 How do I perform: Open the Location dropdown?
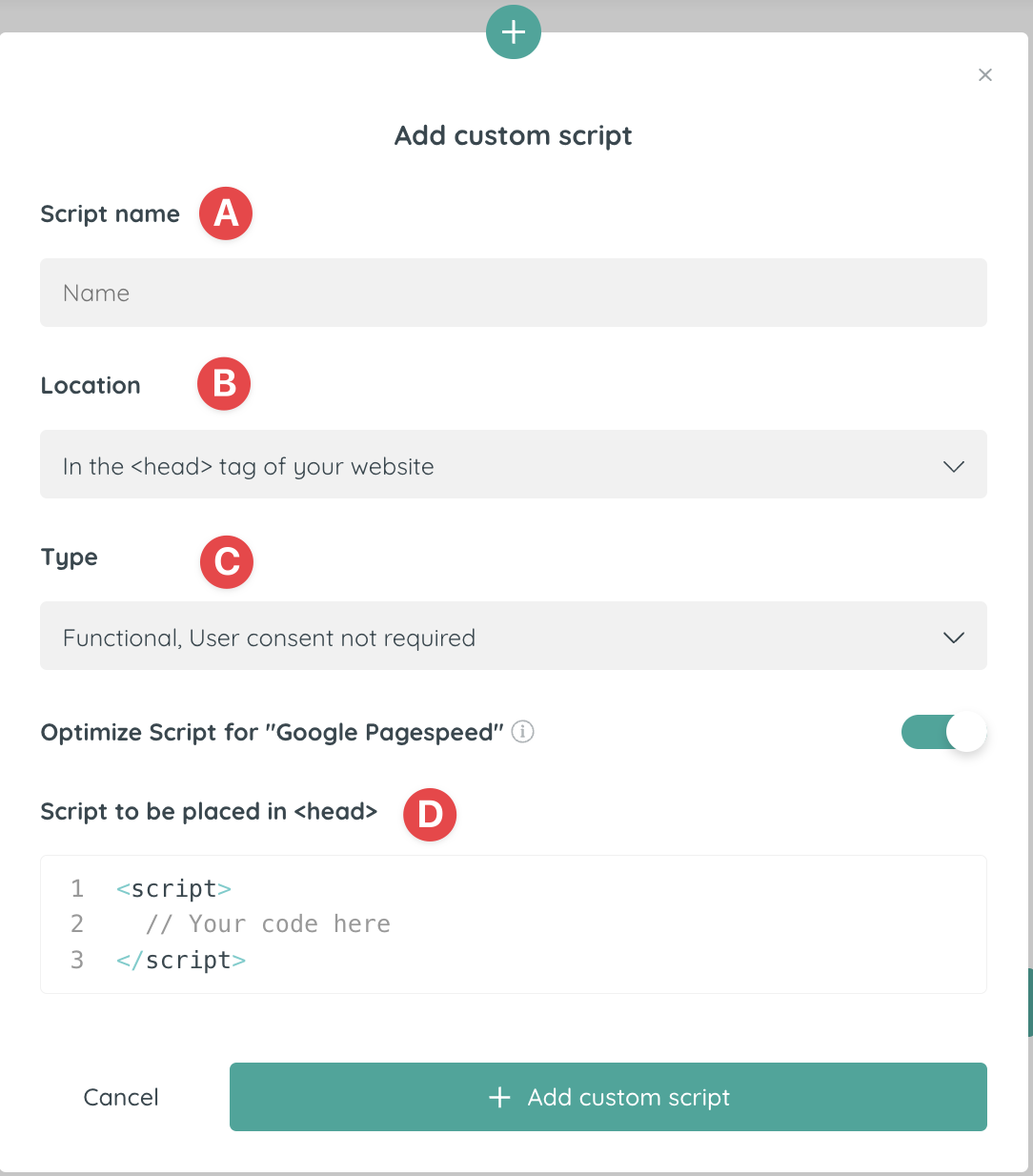pos(513,465)
